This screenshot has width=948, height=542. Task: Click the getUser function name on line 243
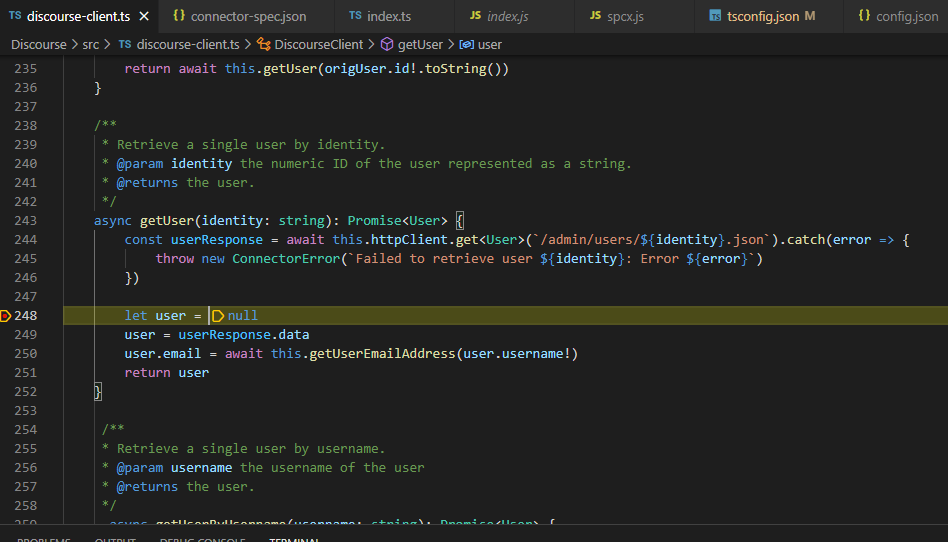click(167, 220)
